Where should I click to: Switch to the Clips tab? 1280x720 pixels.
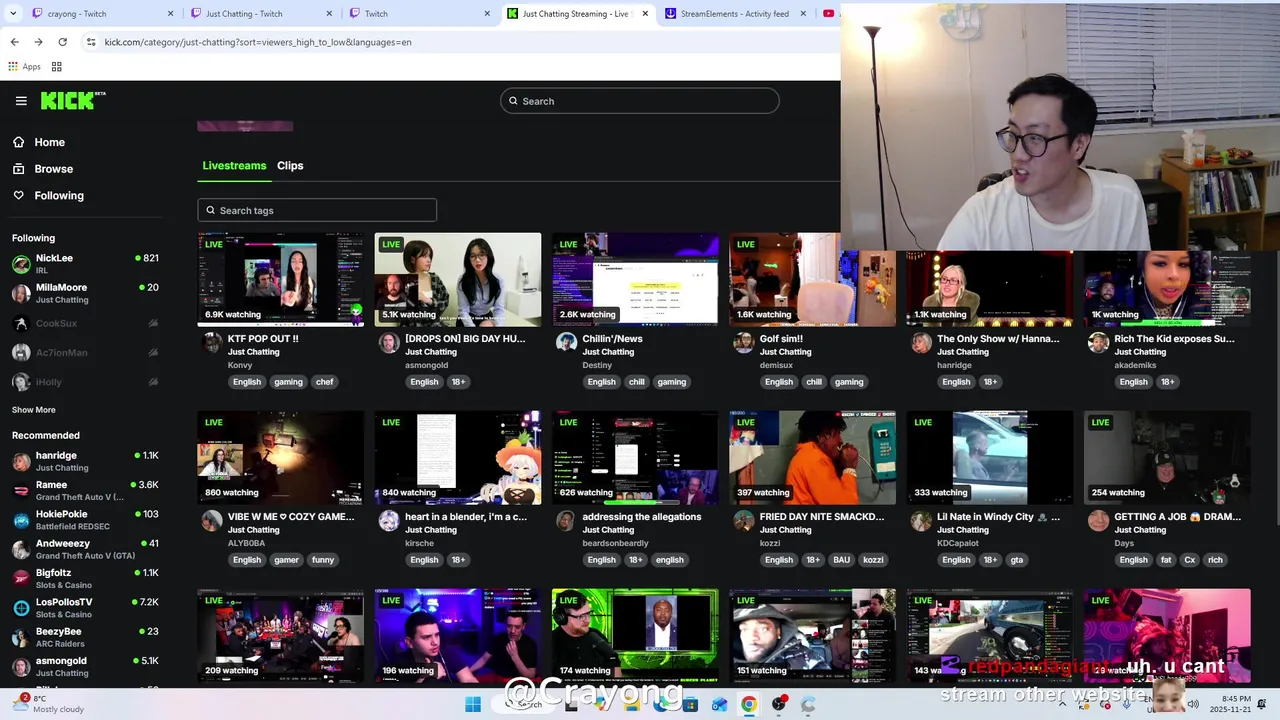(x=290, y=166)
